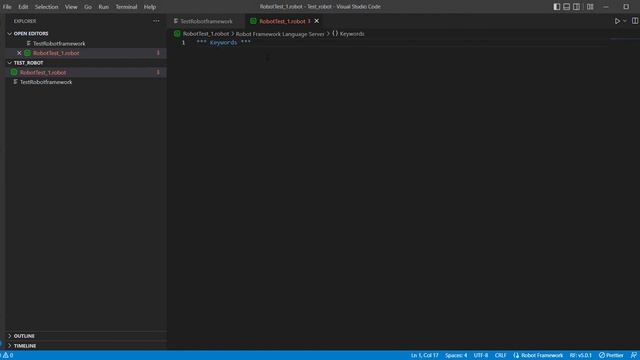
Task: Open Explorer more actions ellipsis
Action: coord(156,21)
